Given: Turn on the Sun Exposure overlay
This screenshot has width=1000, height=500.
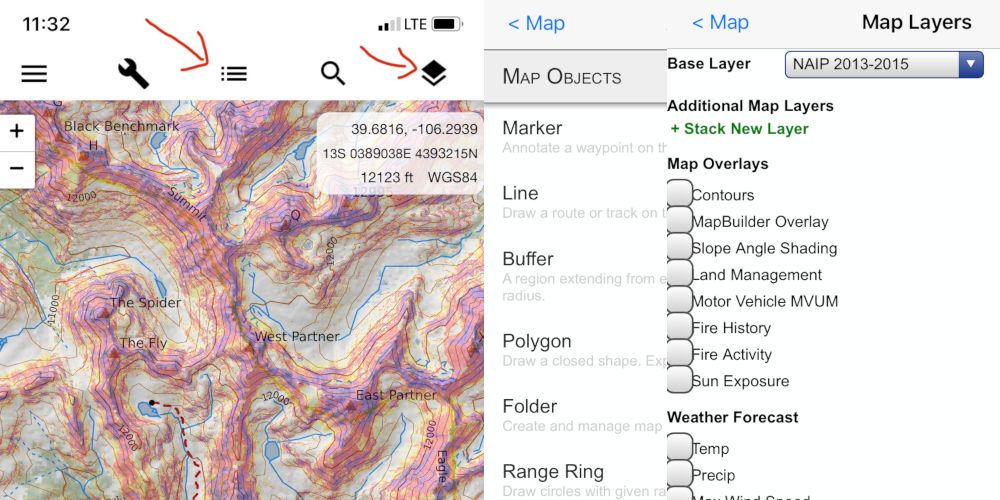Looking at the screenshot, I should [x=680, y=380].
